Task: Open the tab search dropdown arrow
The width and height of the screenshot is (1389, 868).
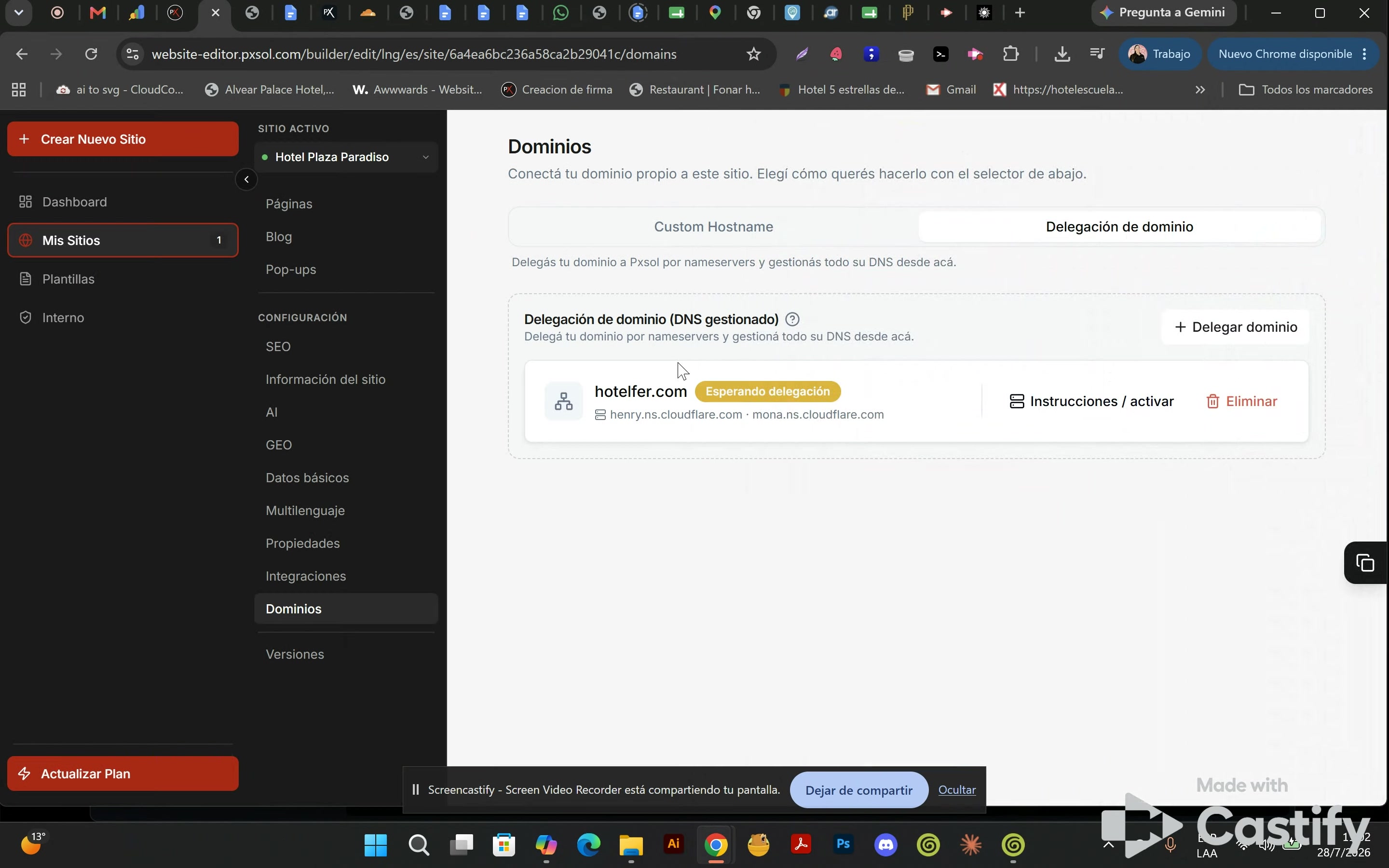Action: pyautogui.click(x=18, y=13)
